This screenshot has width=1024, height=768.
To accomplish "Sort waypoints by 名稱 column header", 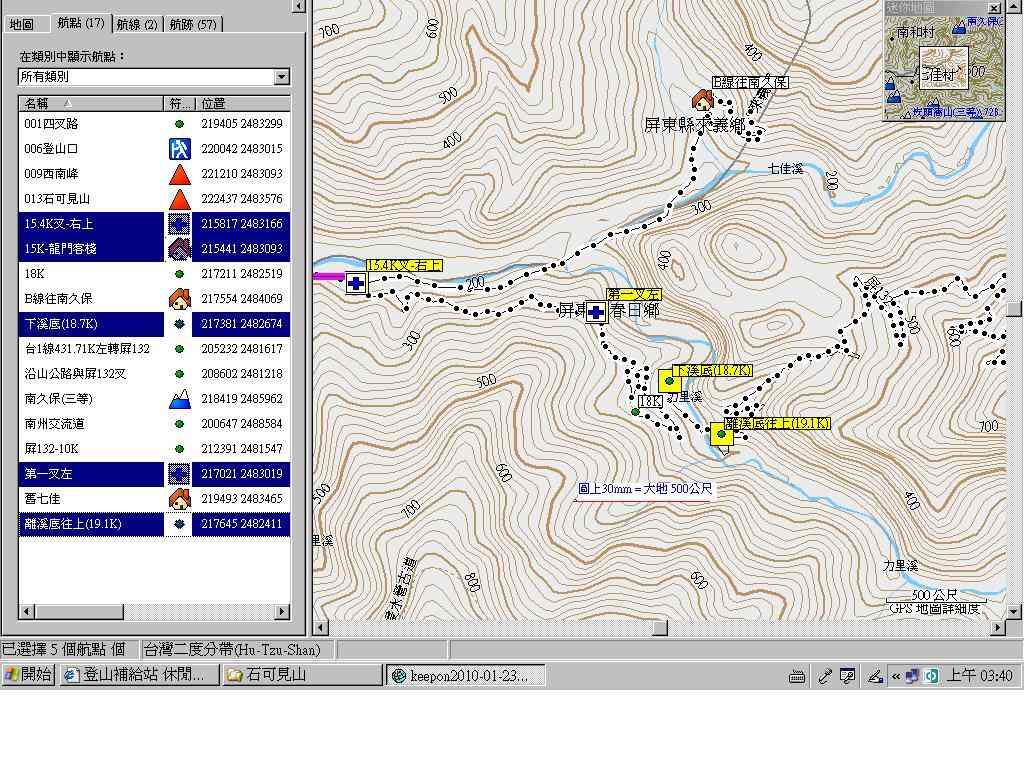I will 90,103.
